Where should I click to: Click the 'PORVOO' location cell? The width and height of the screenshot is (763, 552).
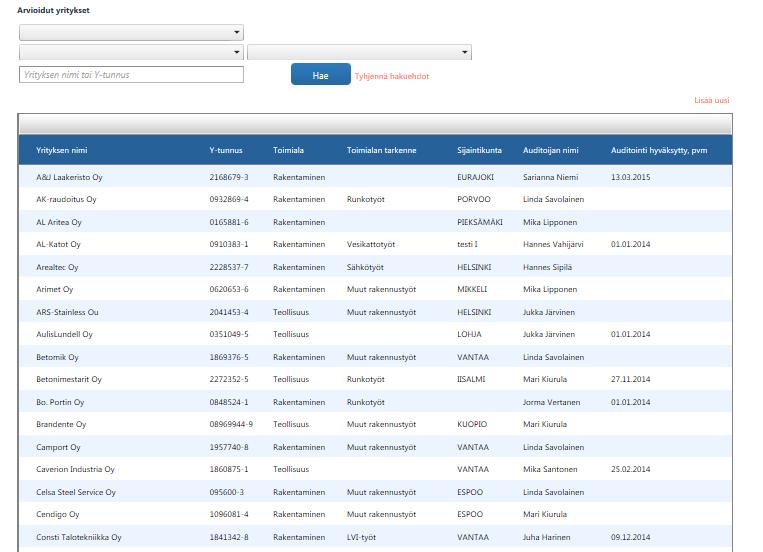473,199
